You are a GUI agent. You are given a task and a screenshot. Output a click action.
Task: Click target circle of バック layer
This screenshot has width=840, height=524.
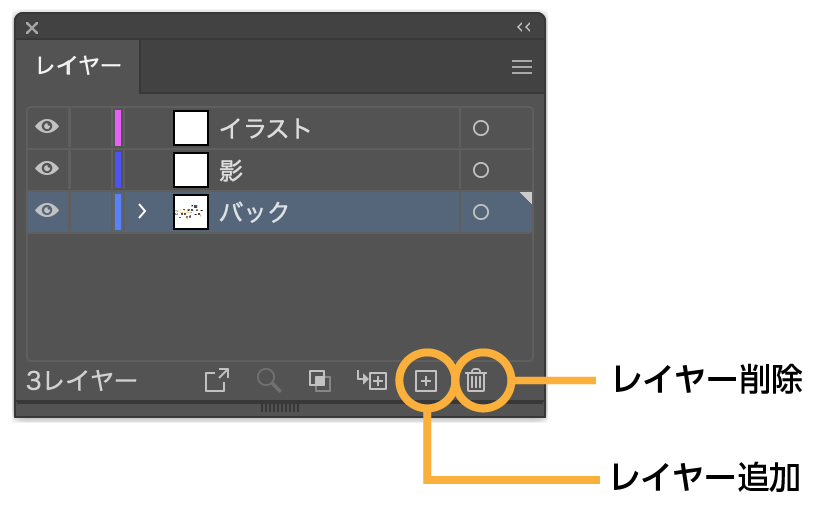click(x=481, y=212)
